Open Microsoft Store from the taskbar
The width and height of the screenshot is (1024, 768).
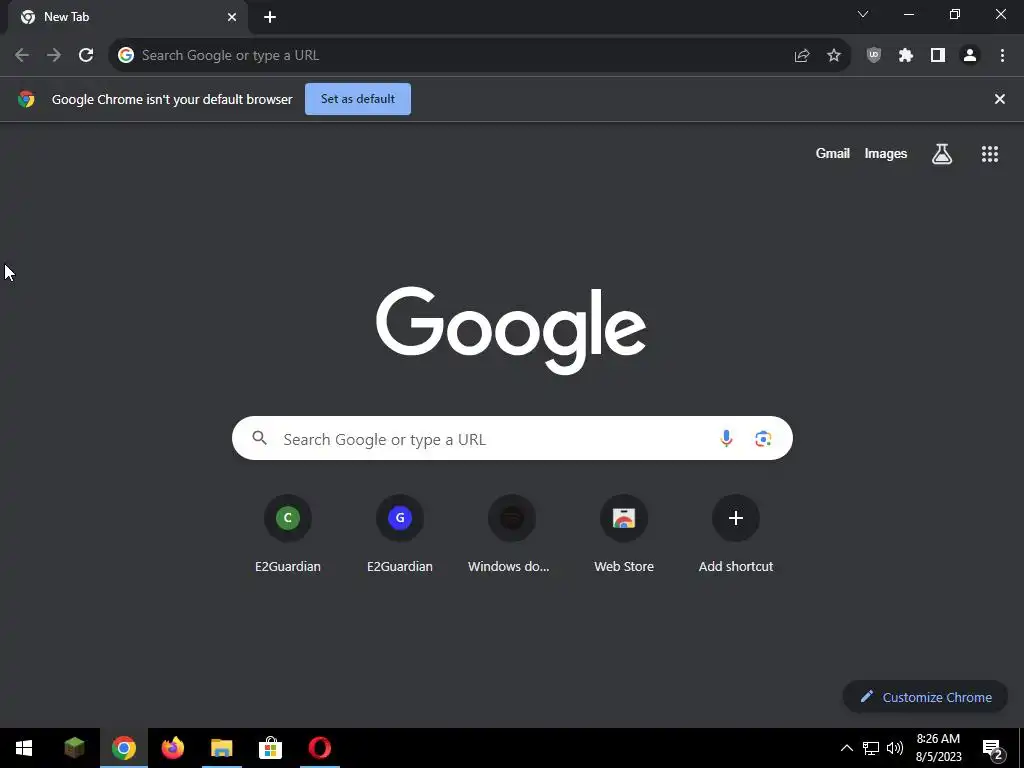(270, 748)
